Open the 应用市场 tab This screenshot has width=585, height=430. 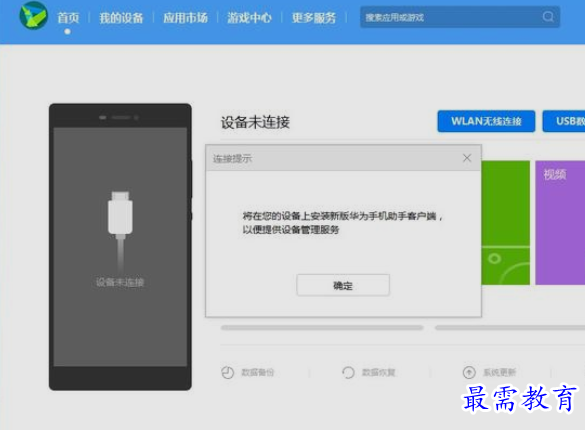(185, 18)
